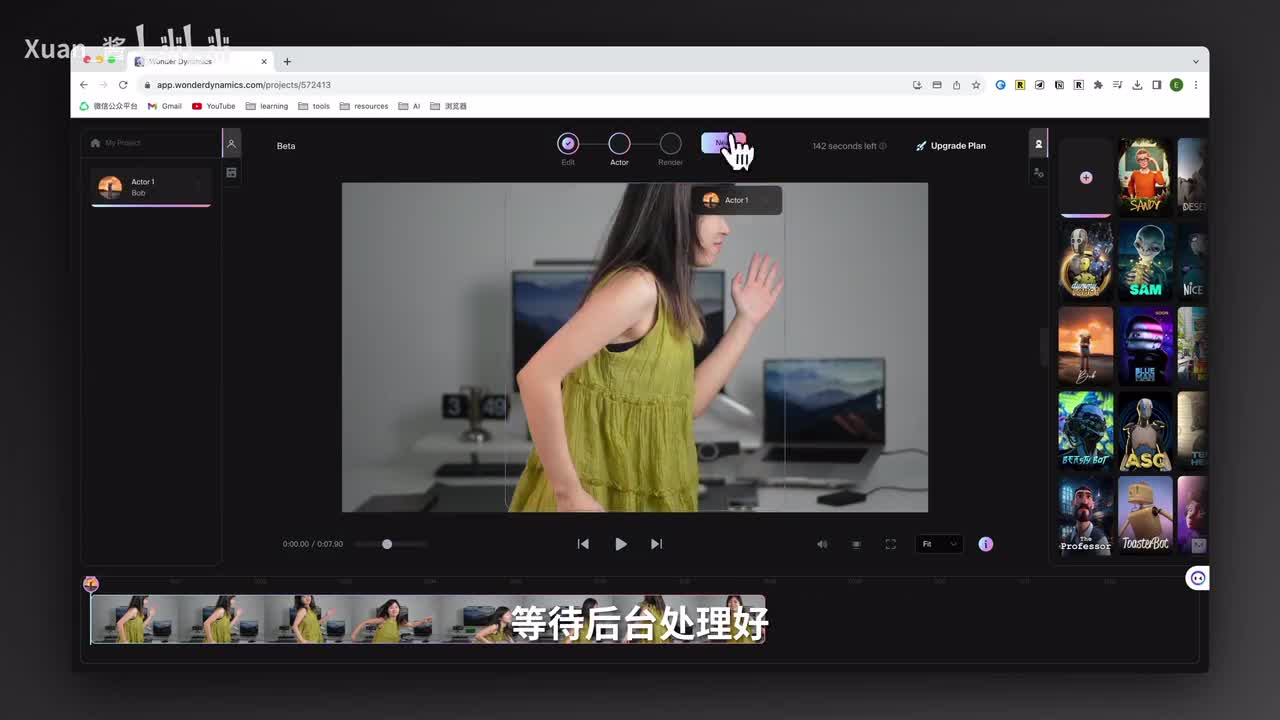Open the chat support bubble

tap(1197, 578)
